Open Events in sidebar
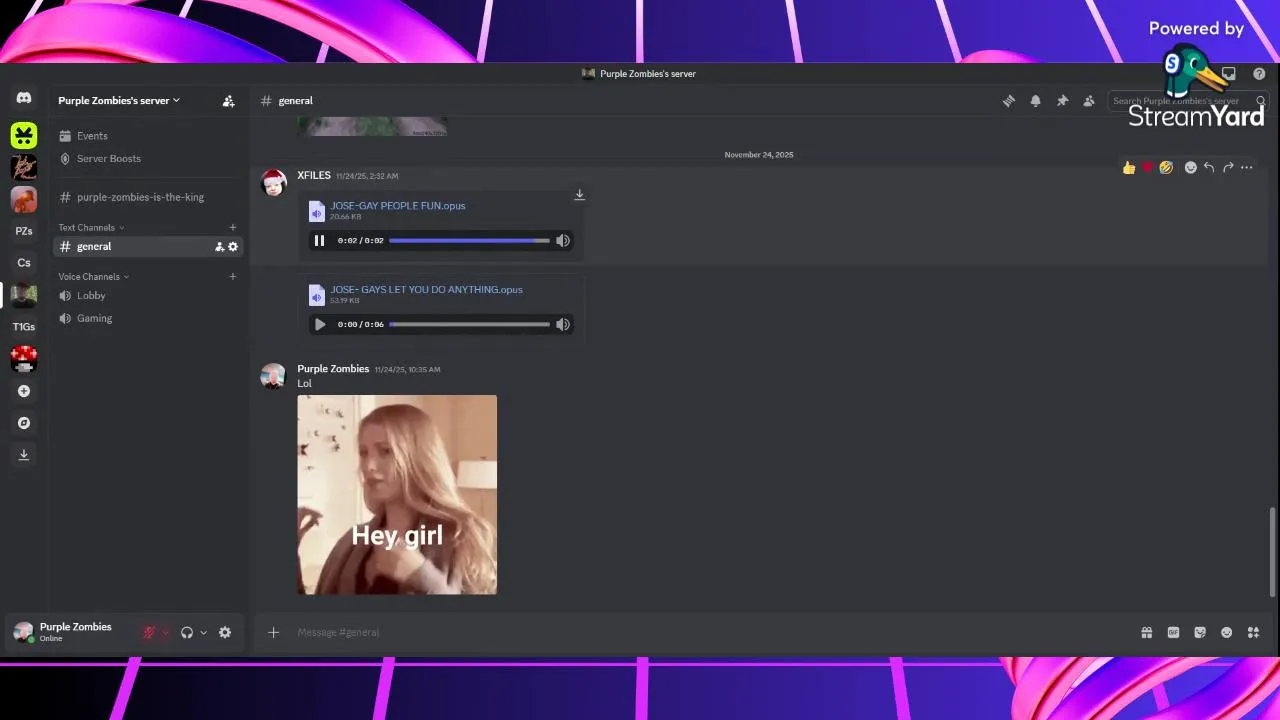The image size is (1280, 720). click(148, 136)
